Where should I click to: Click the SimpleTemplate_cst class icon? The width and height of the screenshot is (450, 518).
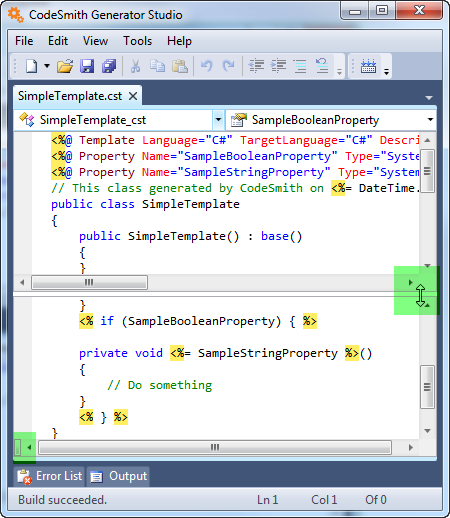pyautogui.click(x=27, y=120)
